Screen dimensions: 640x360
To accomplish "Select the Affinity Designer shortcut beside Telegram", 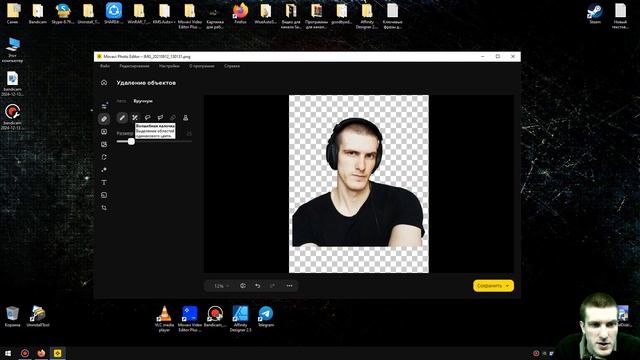I will 240,318.
